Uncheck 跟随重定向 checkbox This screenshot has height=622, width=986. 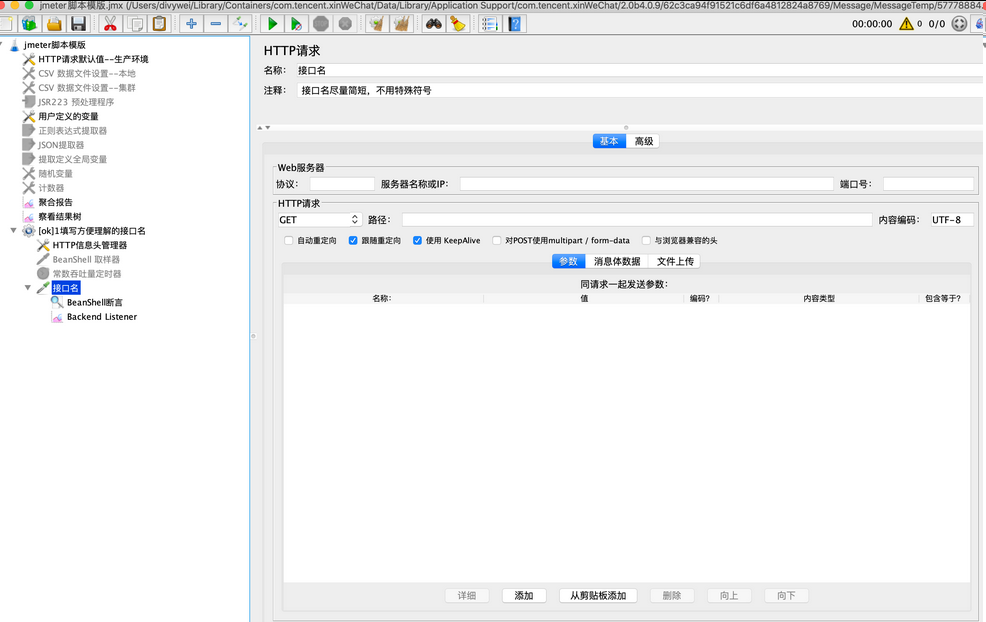click(353, 240)
